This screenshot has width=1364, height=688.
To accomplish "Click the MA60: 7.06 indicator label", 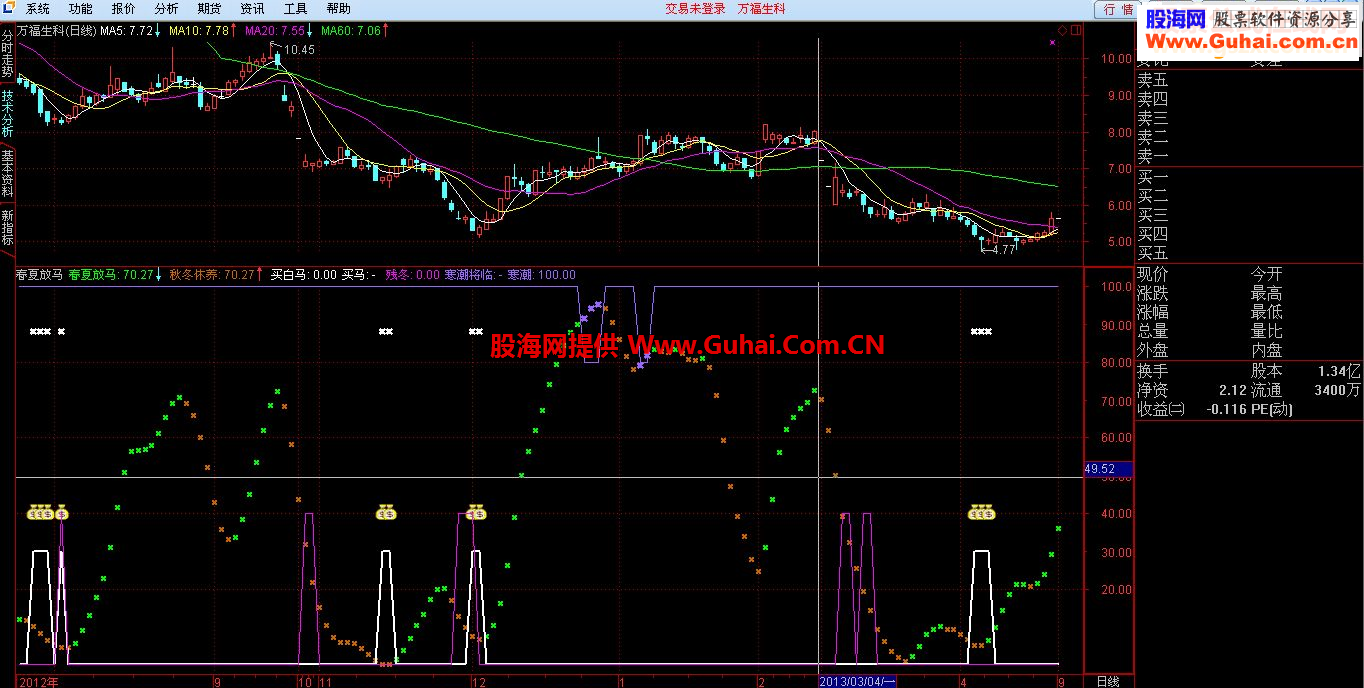I will pyautogui.click(x=350, y=31).
